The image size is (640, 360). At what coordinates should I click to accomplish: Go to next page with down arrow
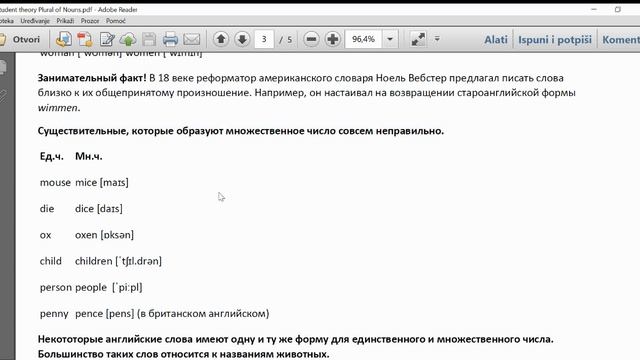(x=242, y=39)
